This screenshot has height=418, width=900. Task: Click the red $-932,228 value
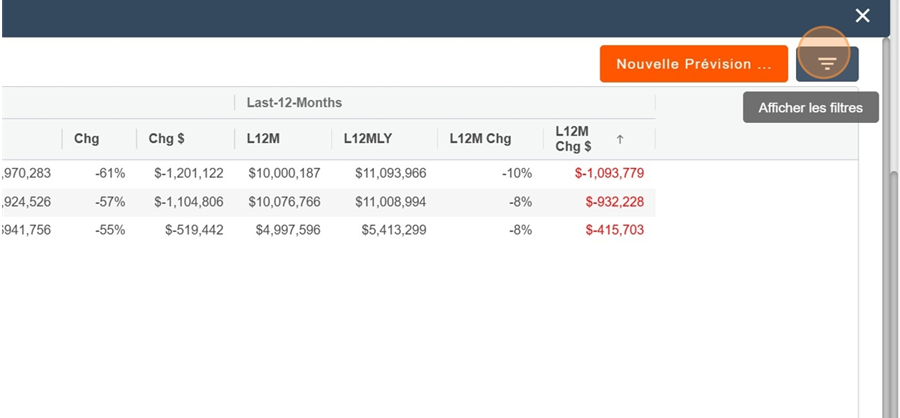613,202
